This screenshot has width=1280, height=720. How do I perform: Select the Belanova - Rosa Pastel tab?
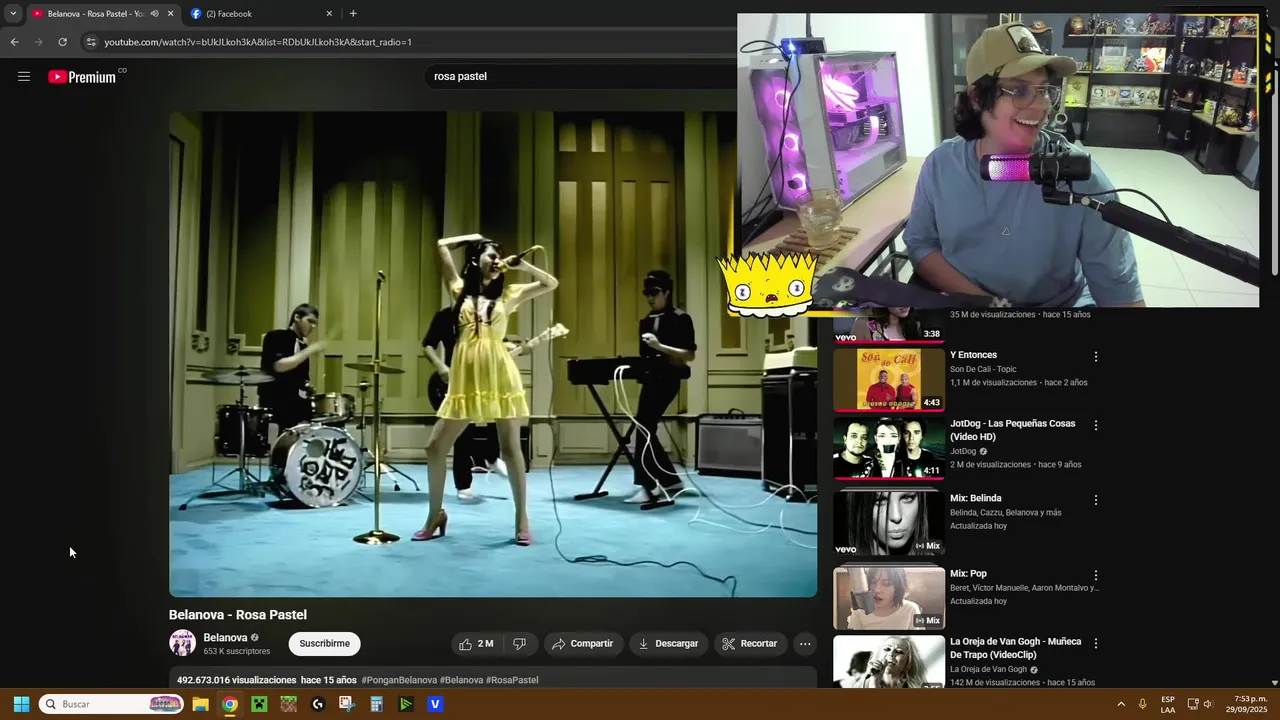(96, 14)
